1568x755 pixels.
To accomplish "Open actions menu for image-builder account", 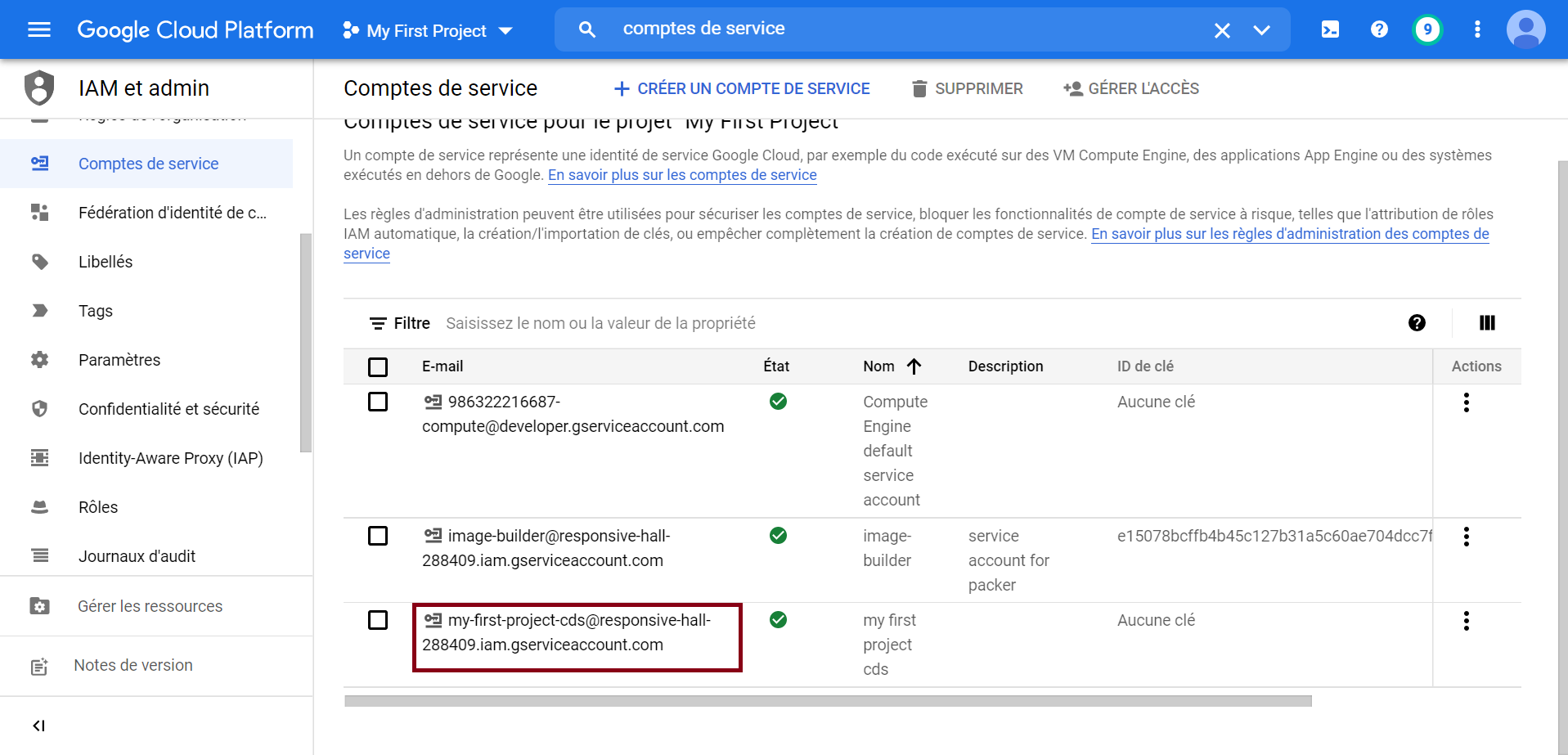I will coord(1466,537).
